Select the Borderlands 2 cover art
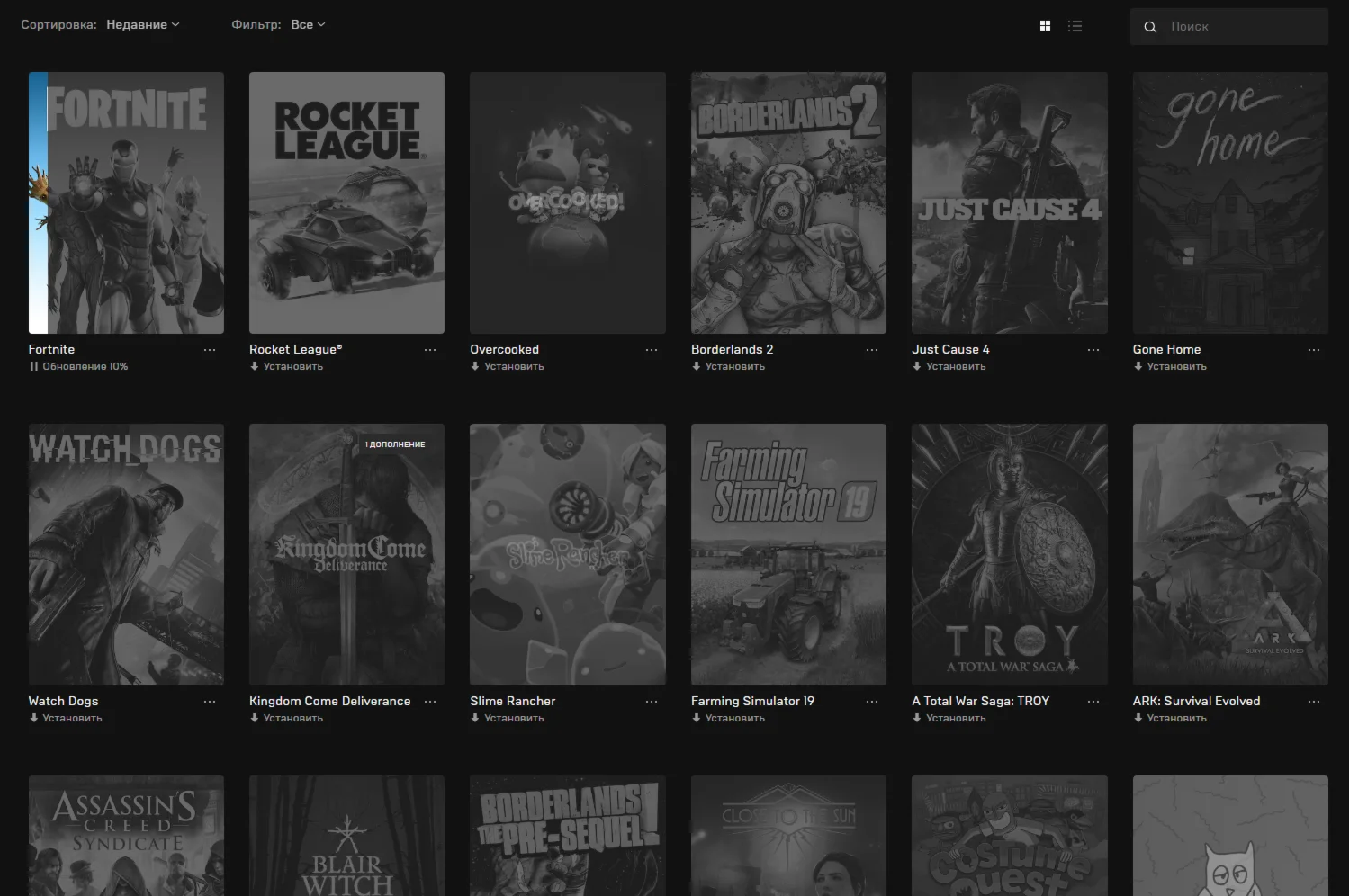Image resolution: width=1349 pixels, height=896 pixels. (x=788, y=202)
